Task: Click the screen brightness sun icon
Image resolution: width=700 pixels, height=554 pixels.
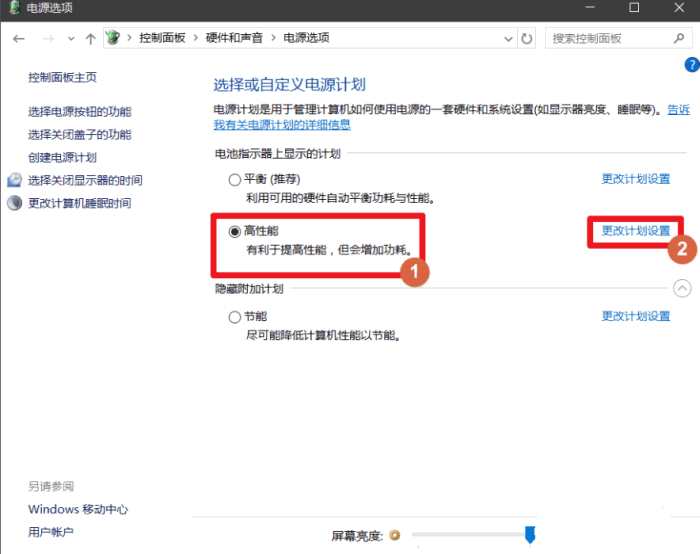Action: point(394,536)
